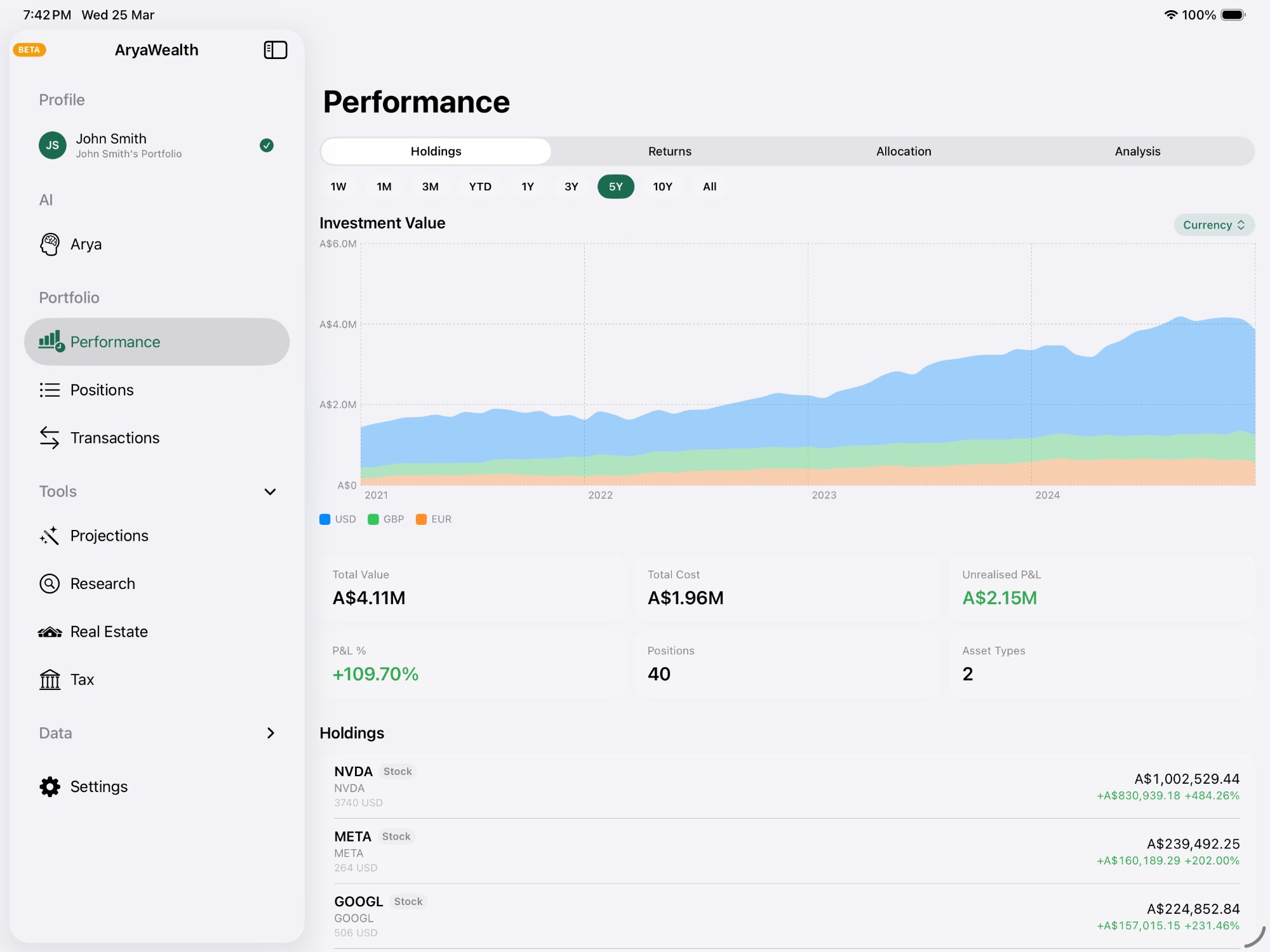Open Projections magic wand icon

click(50, 536)
